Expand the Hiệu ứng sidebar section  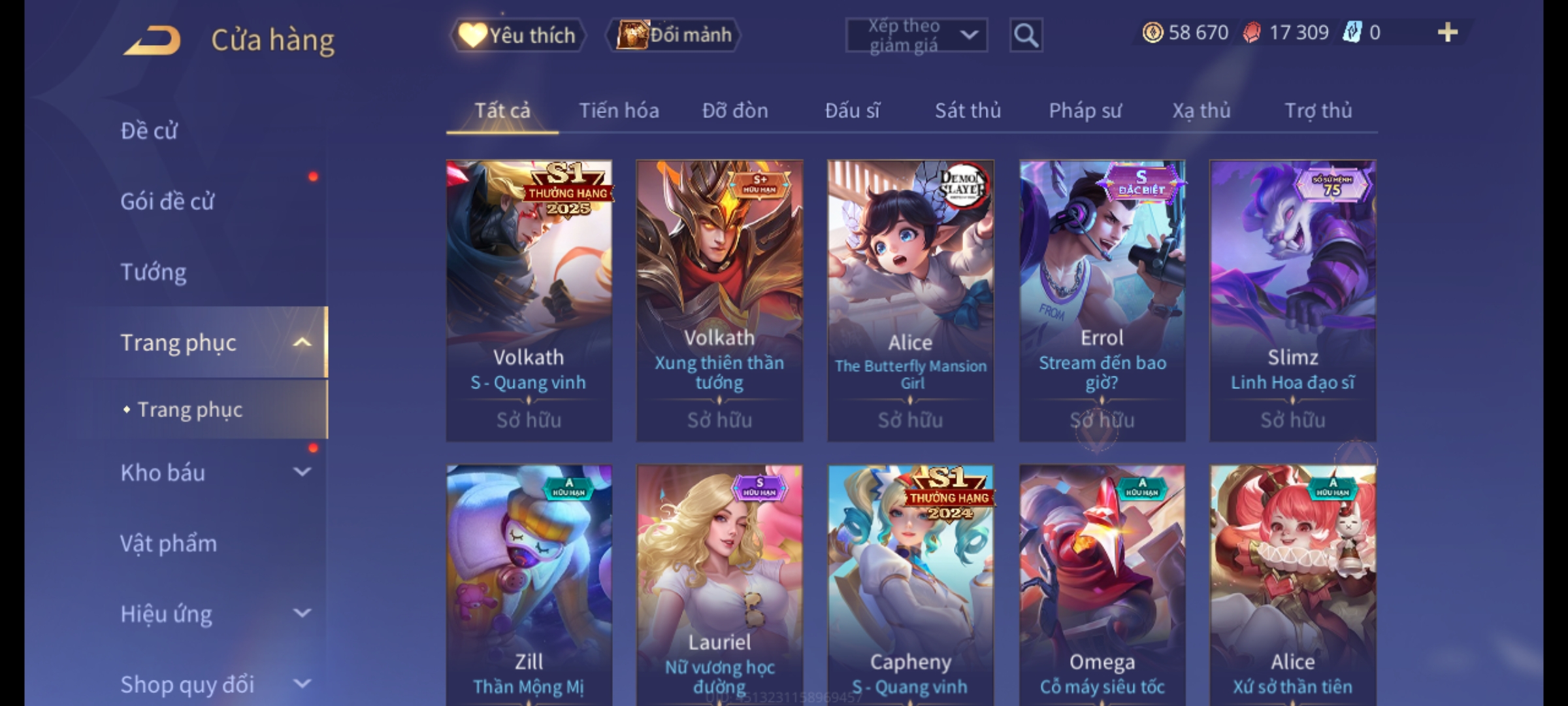click(x=302, y=613)
